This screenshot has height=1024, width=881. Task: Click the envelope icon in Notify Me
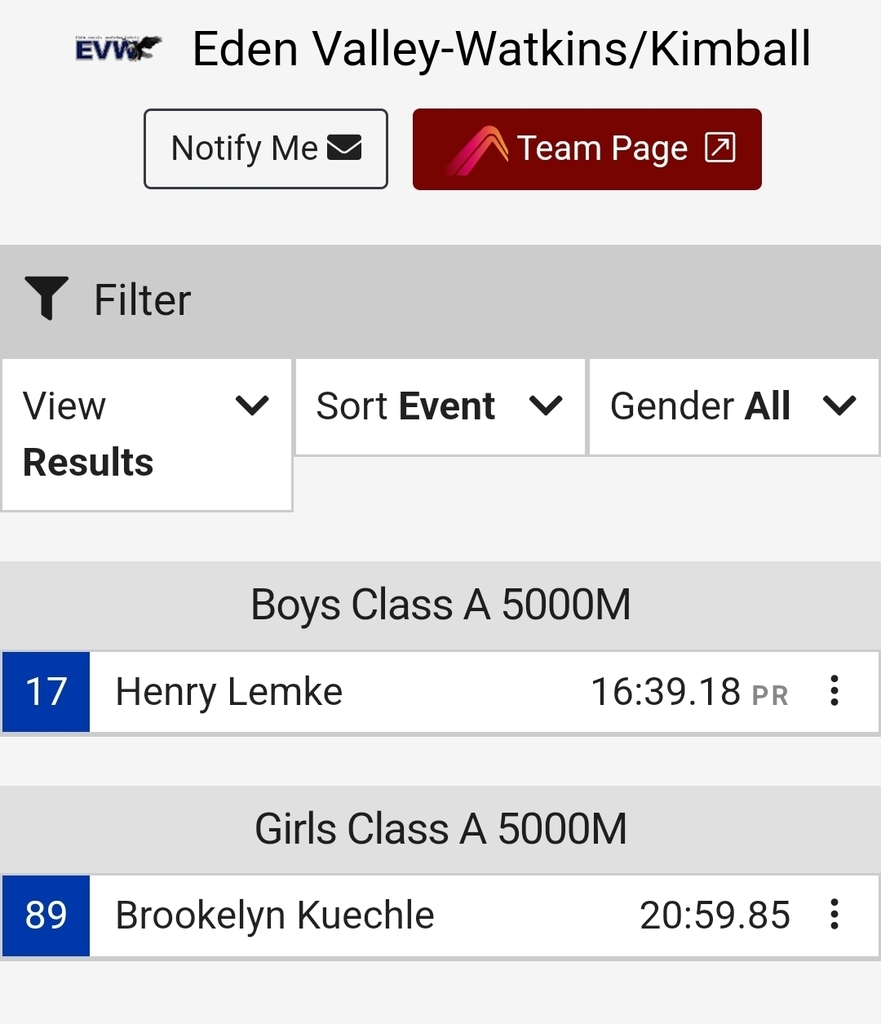[344, 148]
